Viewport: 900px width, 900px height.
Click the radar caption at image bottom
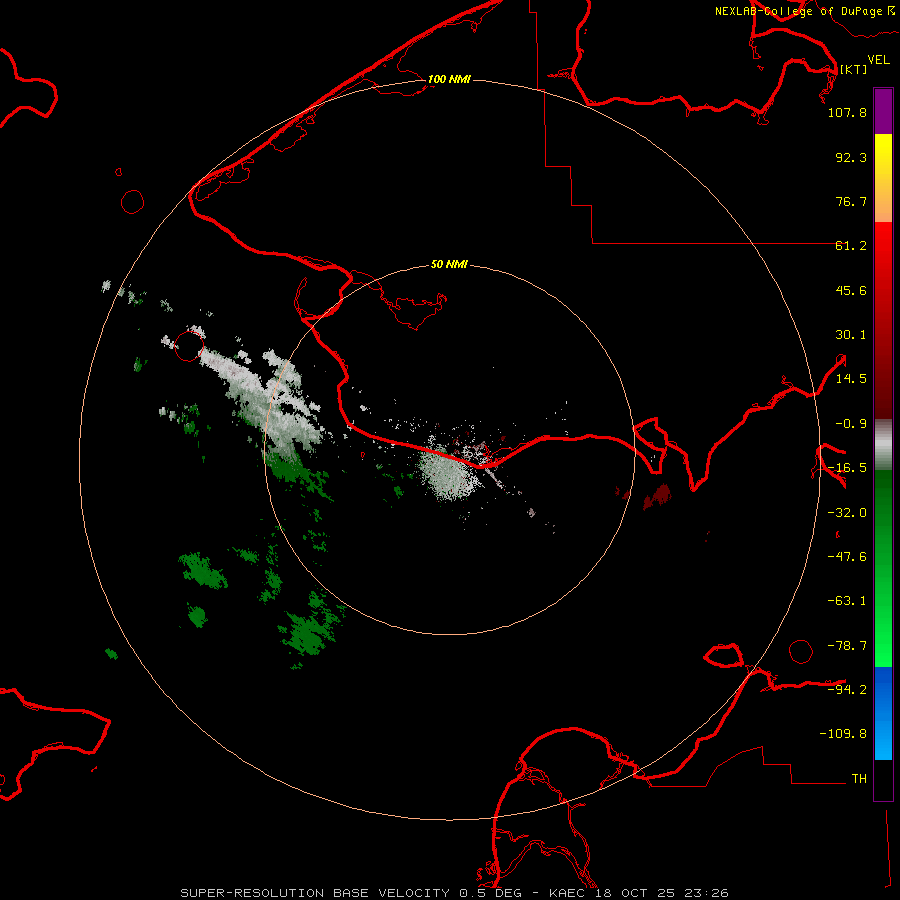(455, 893)
